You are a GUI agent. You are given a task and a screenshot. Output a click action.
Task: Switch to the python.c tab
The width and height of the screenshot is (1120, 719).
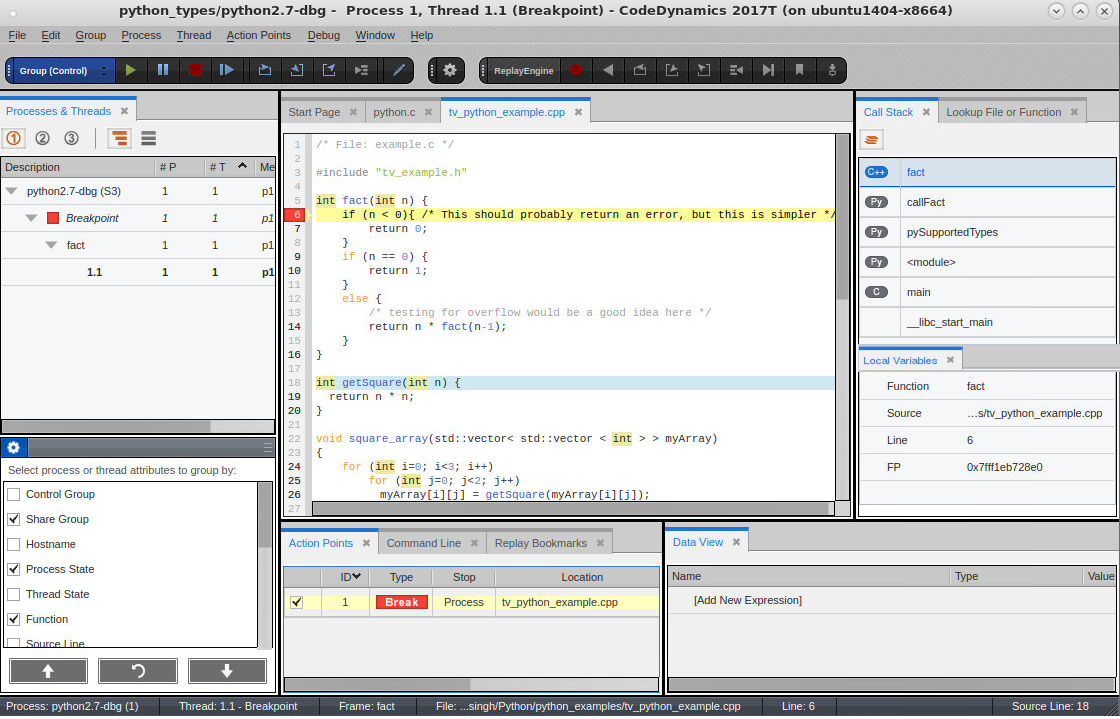point(393,112)
